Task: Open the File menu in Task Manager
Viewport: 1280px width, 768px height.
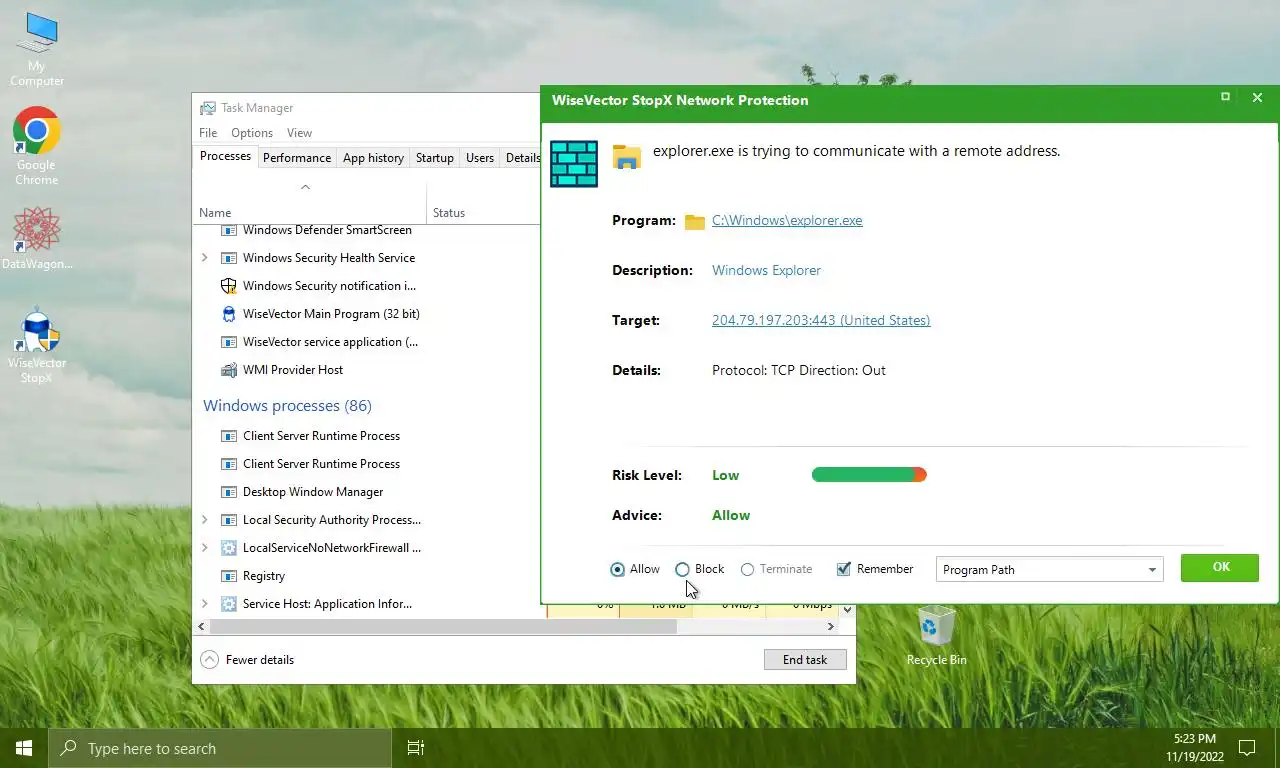Action: click(x=208, y=133)
